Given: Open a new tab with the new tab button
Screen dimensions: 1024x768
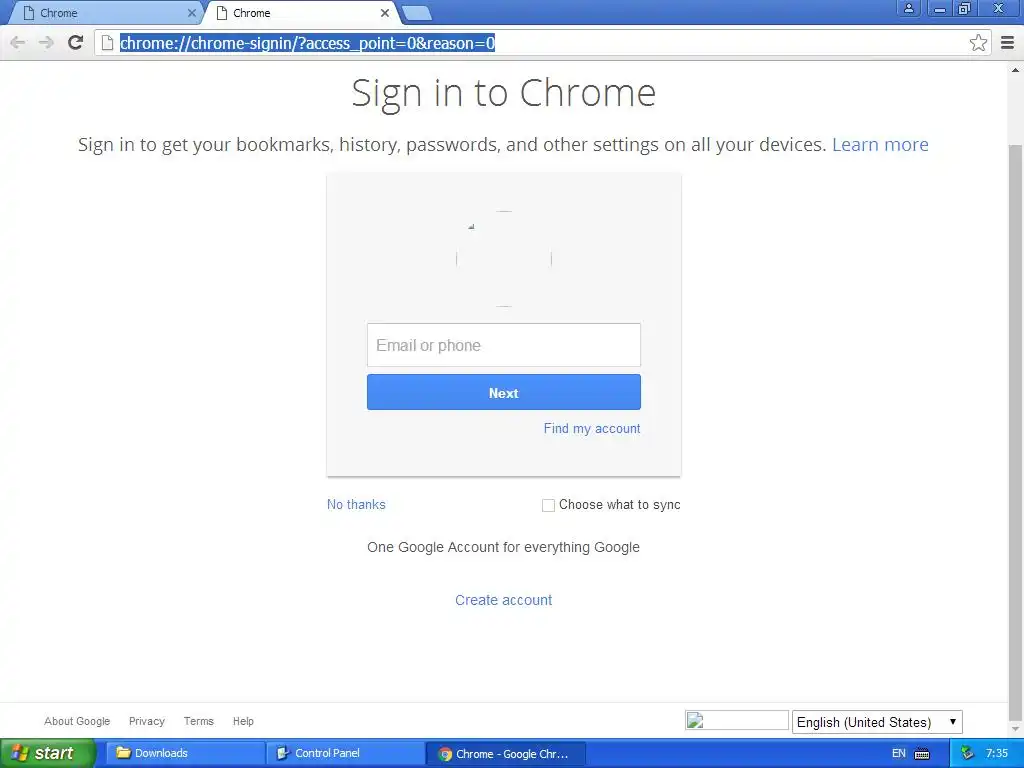Looking at the screenshot, I should pyautogui.click(x=416, y=13).
